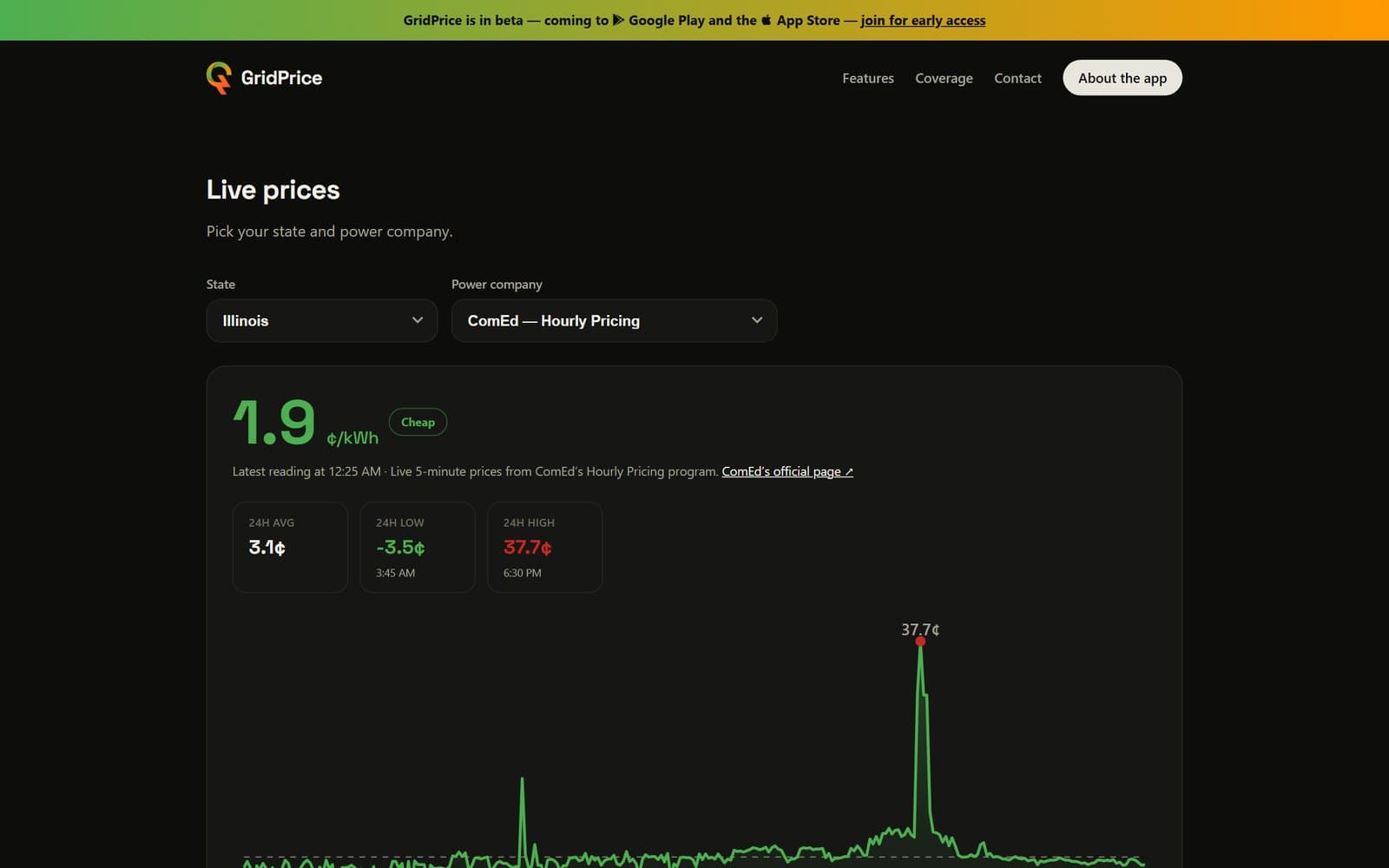Open the State dropdown showing Illinois

[322, 320]
